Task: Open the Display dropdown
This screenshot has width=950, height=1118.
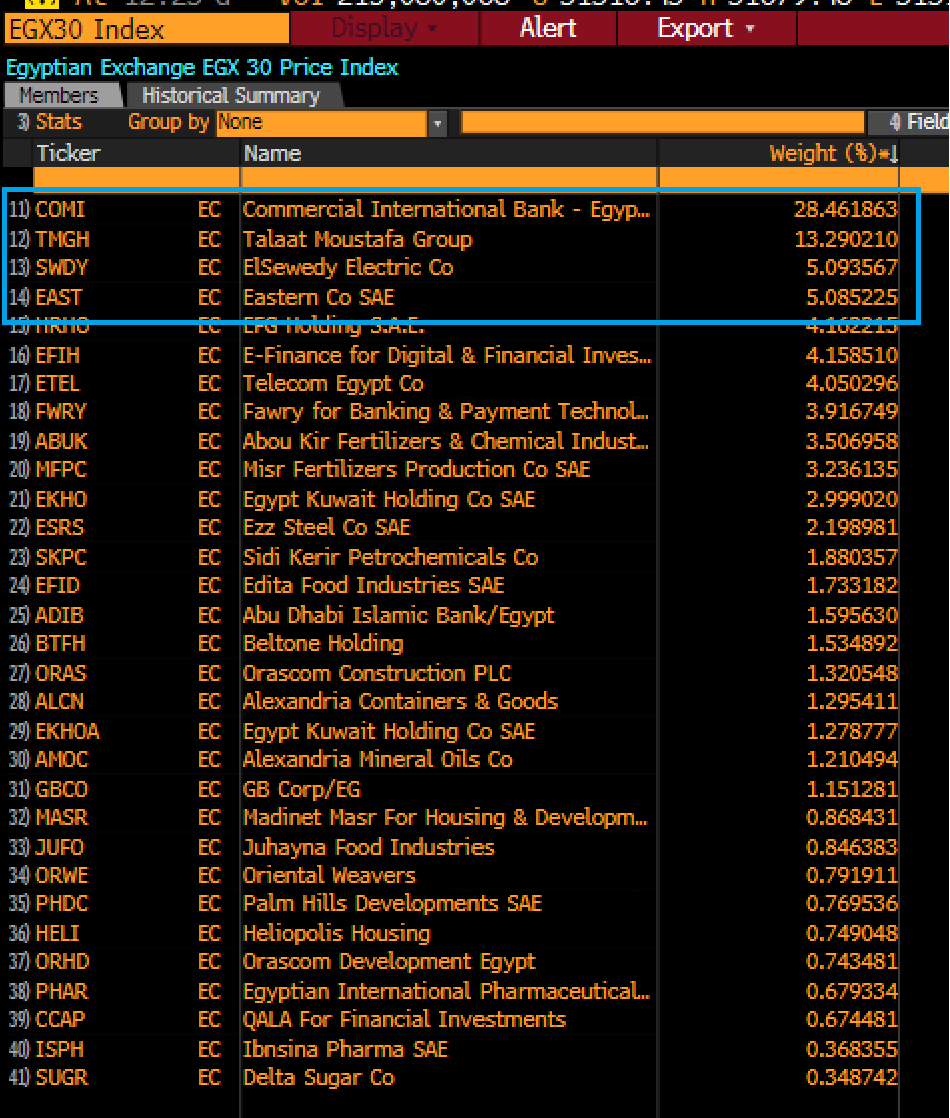Action: coord(383,29)
